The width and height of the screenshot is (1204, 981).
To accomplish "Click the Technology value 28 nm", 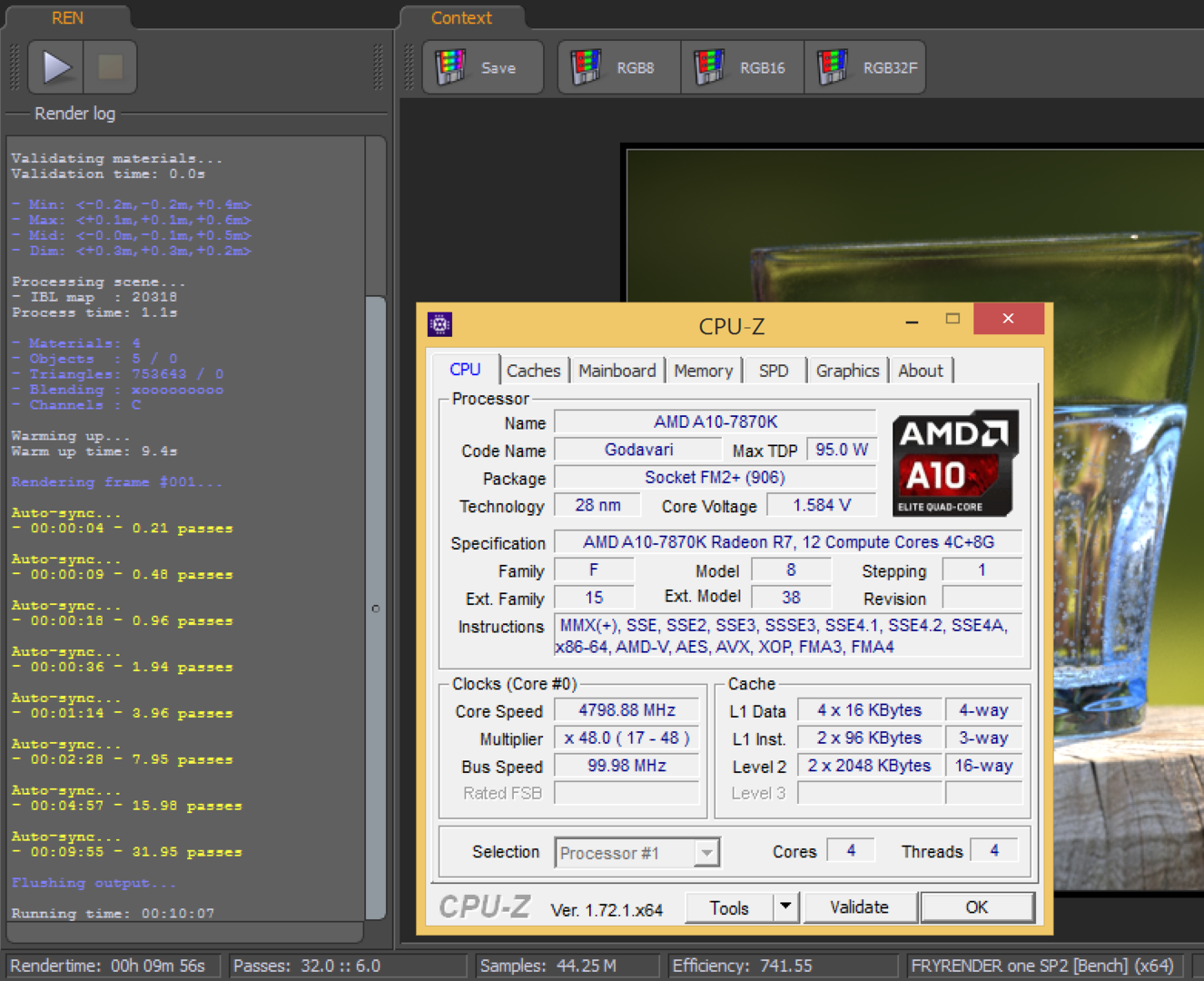I will [x=597, y=505].
